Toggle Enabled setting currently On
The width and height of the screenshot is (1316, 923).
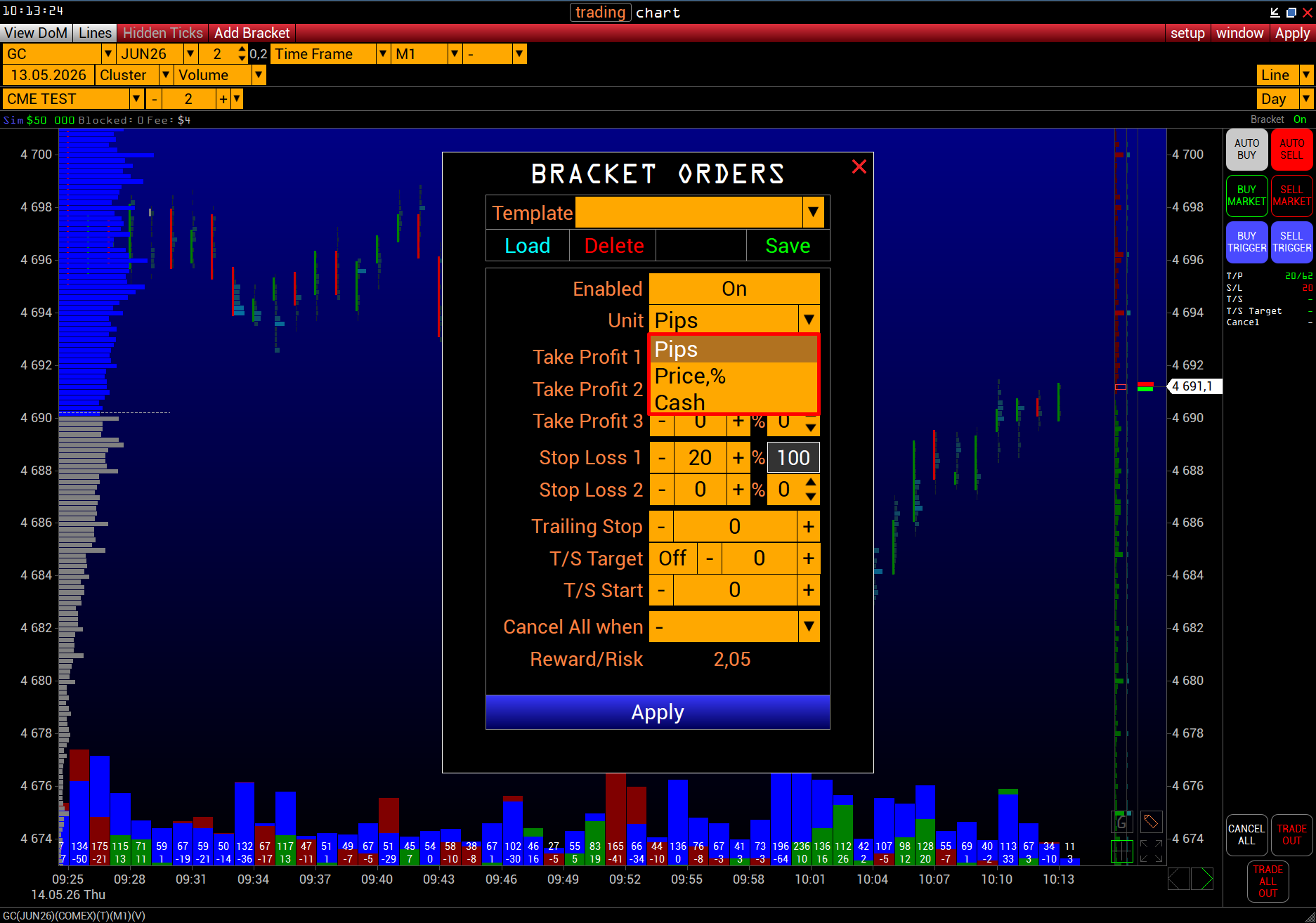[734, 289]
